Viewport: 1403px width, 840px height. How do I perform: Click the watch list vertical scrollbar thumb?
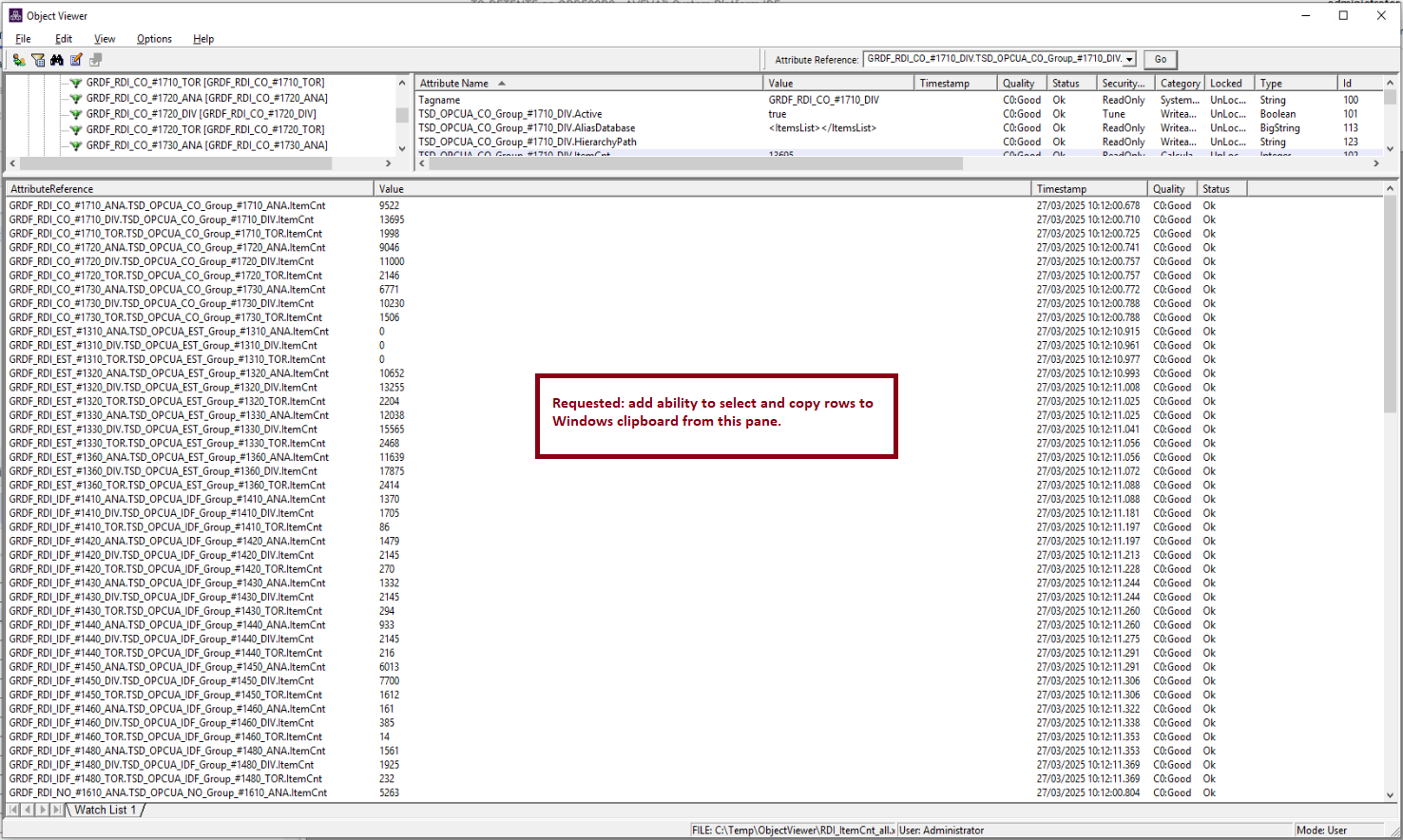pos(1390,304)
